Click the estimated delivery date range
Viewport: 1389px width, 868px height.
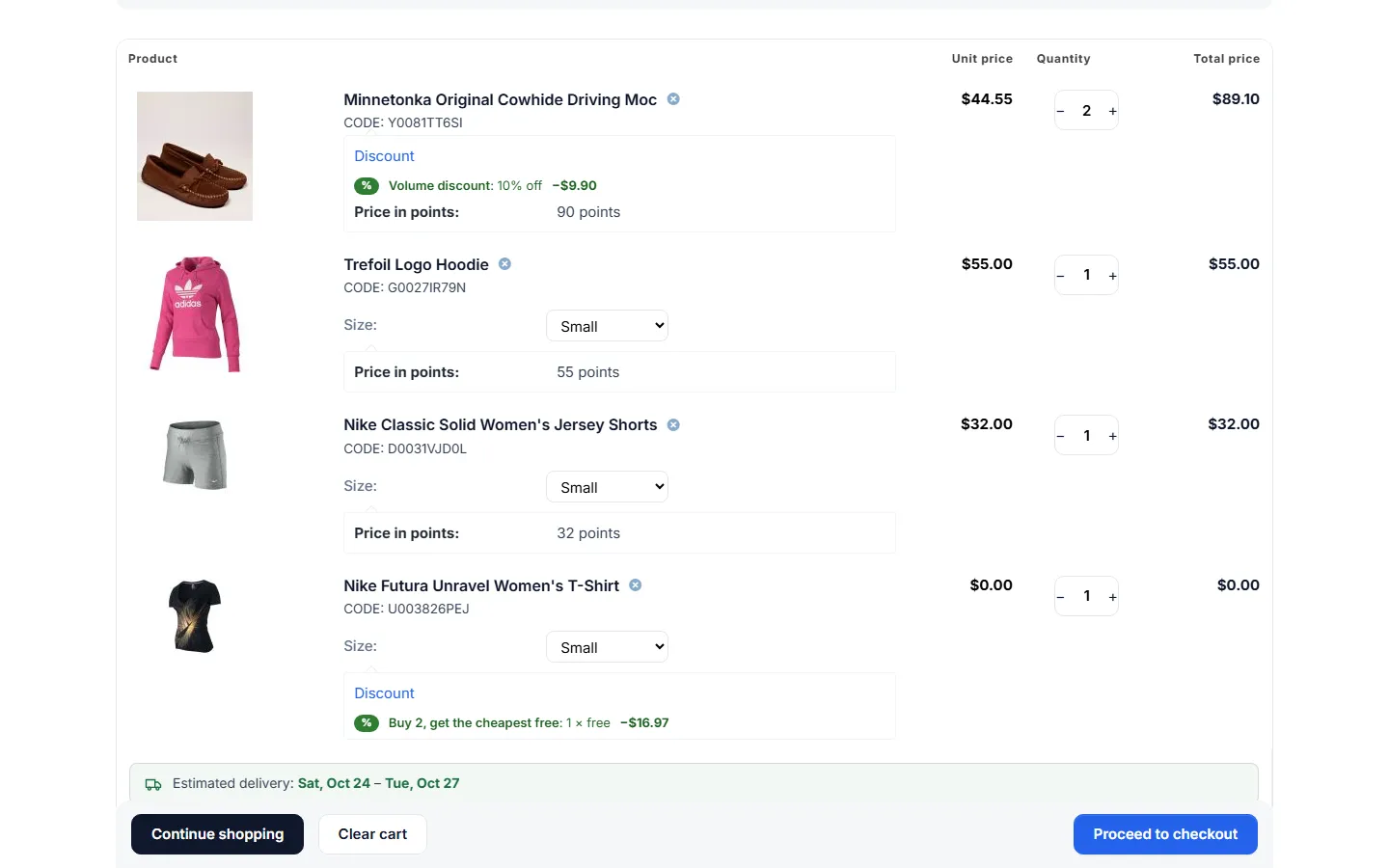click(378, 784)
